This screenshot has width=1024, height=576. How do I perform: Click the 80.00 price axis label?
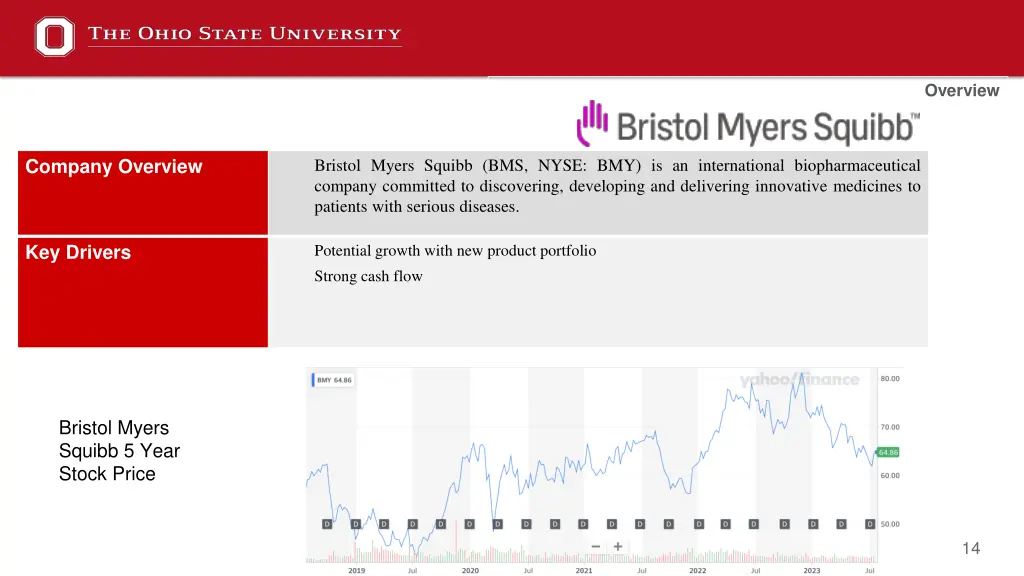pyautogui.click(x=889, y=379)
